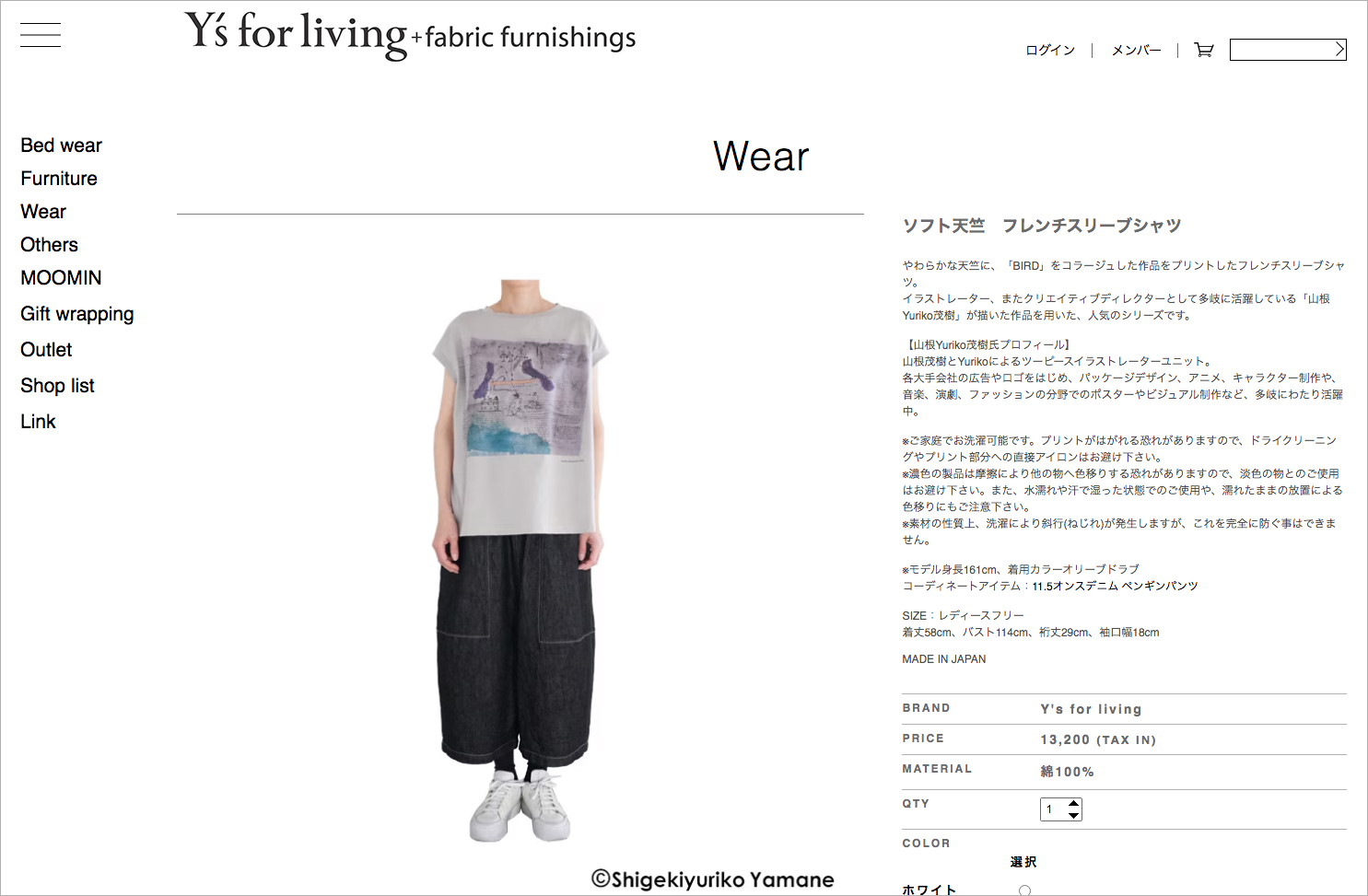Open the MOOMIN category
The height and width of the screenshot is (896, 1368).
coord(61,278)
